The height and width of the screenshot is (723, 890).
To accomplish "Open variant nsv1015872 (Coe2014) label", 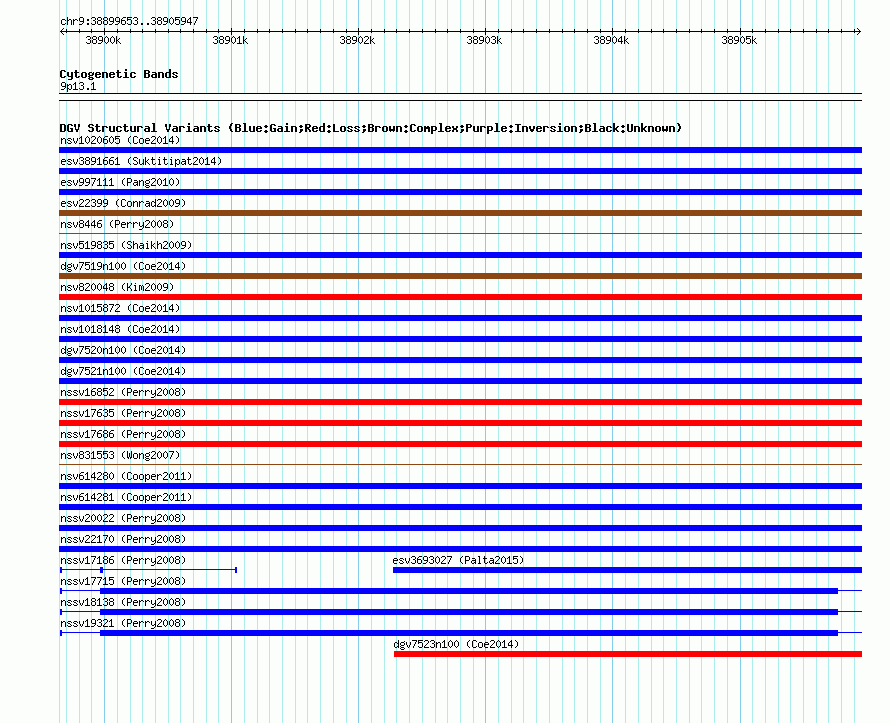I will 120,308.
